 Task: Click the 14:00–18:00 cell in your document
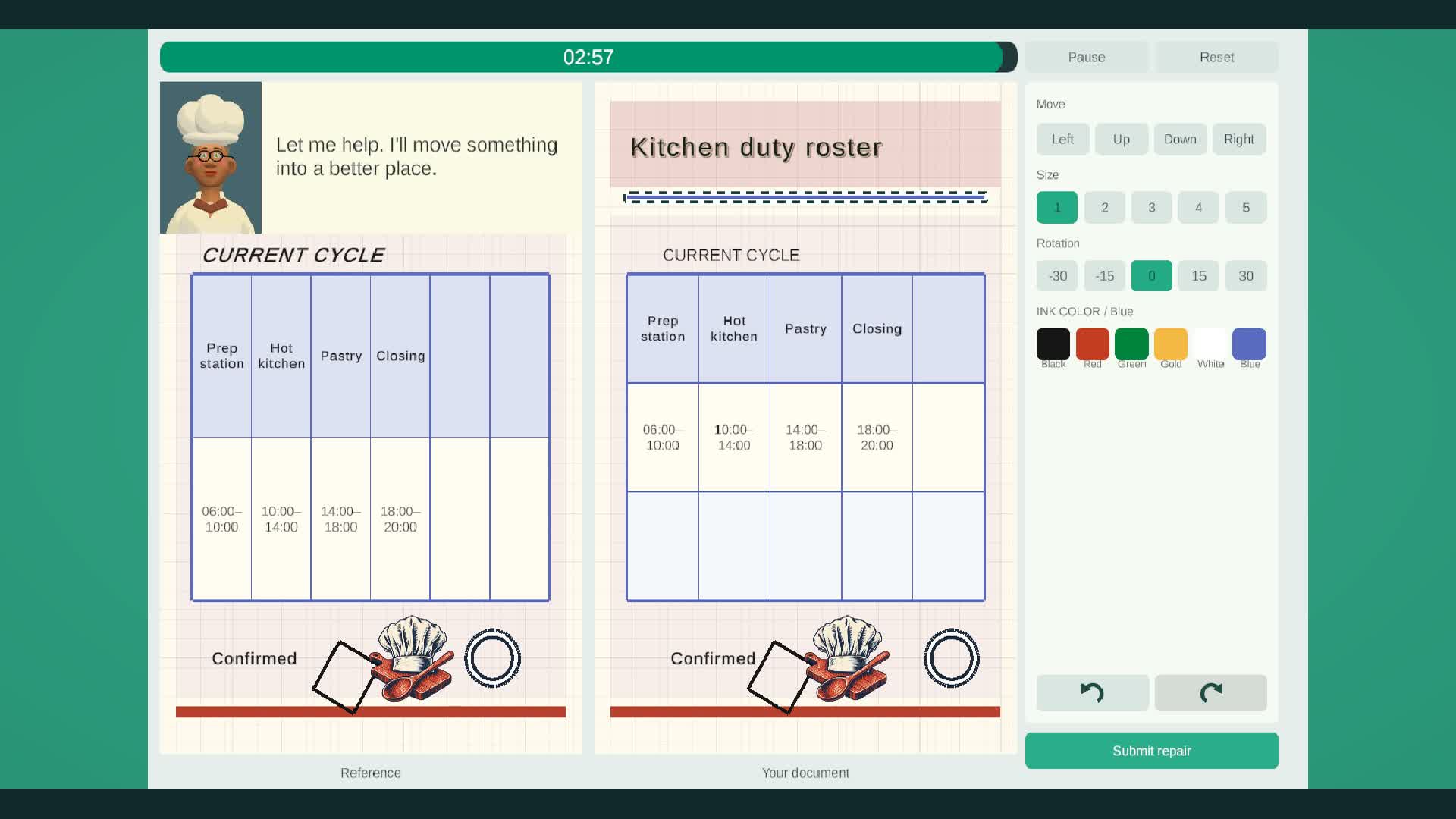pyautogui.click(x=805, y=438)
